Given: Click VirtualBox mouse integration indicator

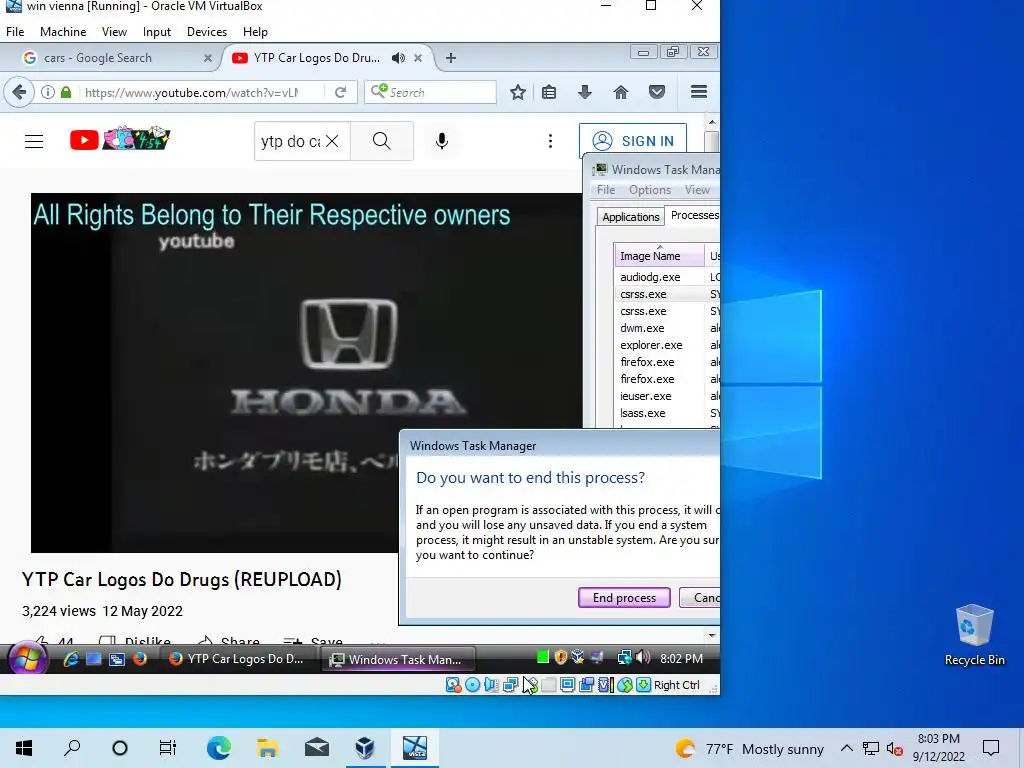Looking at the screenshot, I should (625, 685).
